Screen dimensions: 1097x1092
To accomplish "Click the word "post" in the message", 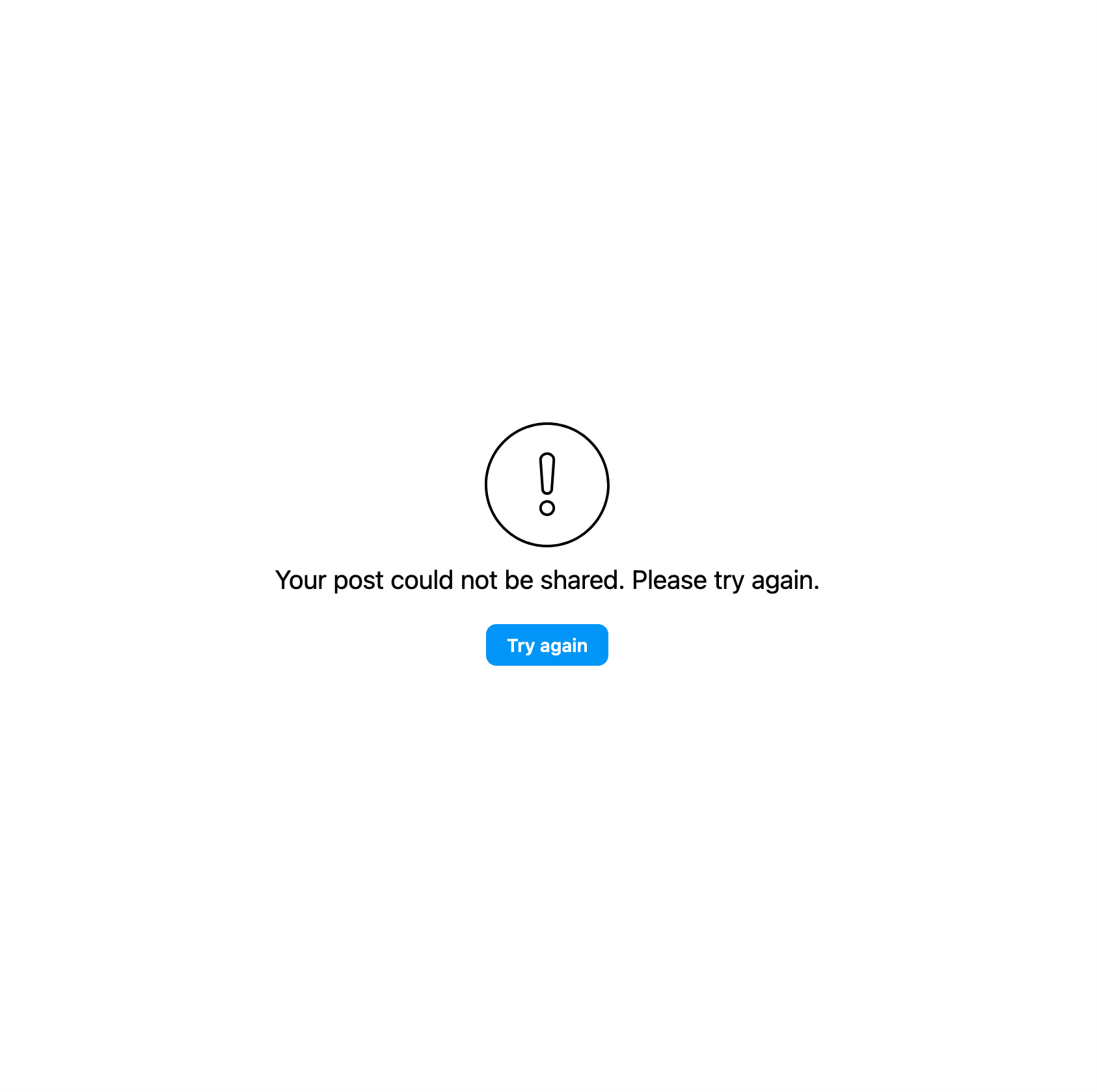I will pos(359,580).
